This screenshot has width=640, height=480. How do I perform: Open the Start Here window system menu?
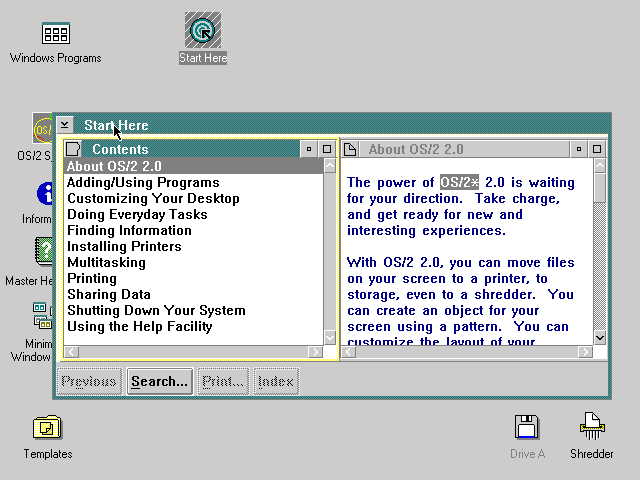[64, 125]
